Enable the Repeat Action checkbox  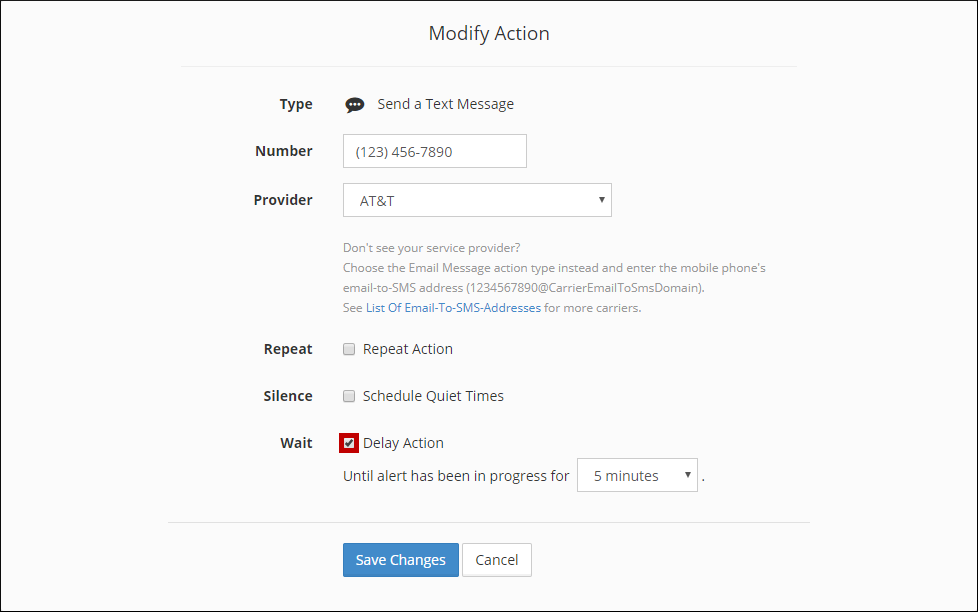point(349,350)
